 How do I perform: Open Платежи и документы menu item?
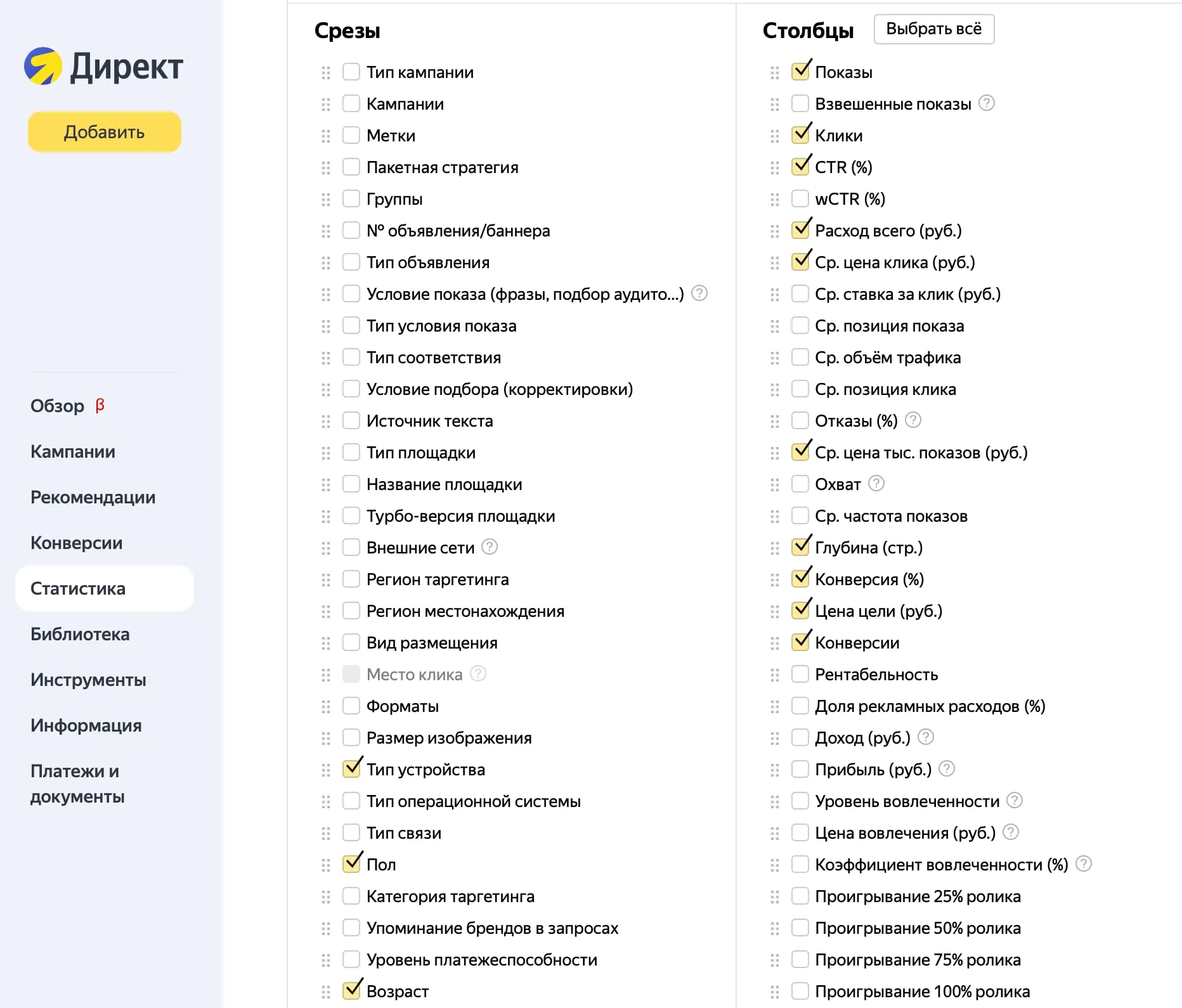click(77, 784)
